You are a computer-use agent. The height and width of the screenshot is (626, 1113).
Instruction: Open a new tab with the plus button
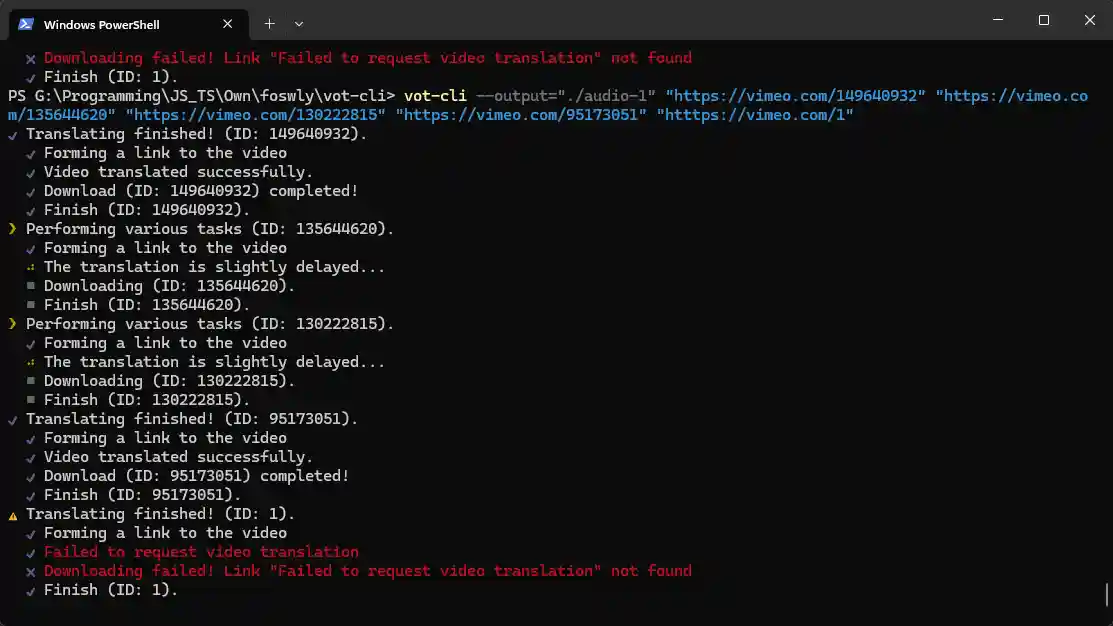(x=269, y=24)
